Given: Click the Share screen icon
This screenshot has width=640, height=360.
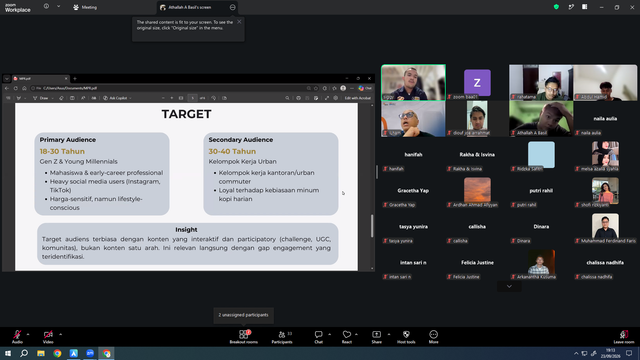Looking at the screenshot, I should [x=376, y=337].
